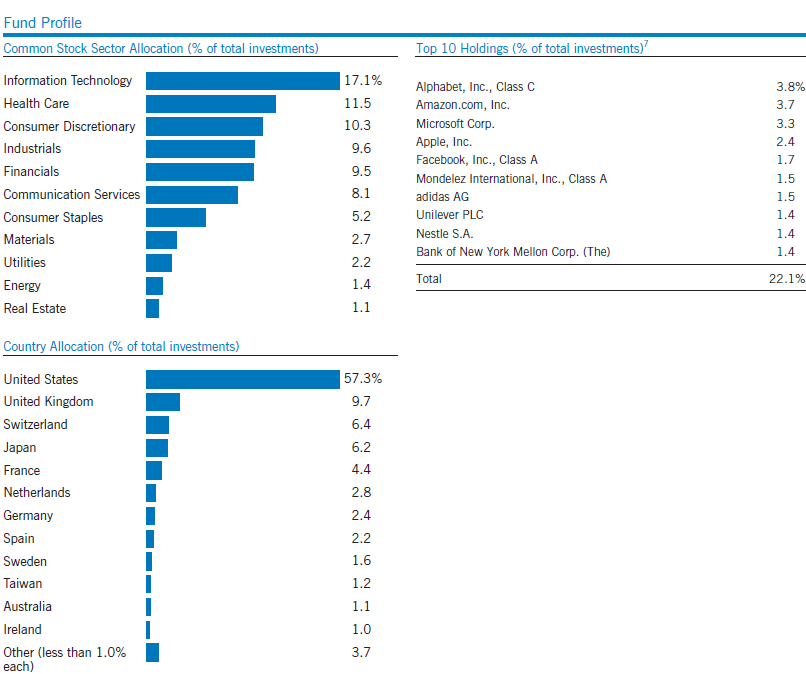The width and height of the screenshot is (806, 674).
Task: Click the 'Utilities' sector label
Action: [x=25, y=263]
